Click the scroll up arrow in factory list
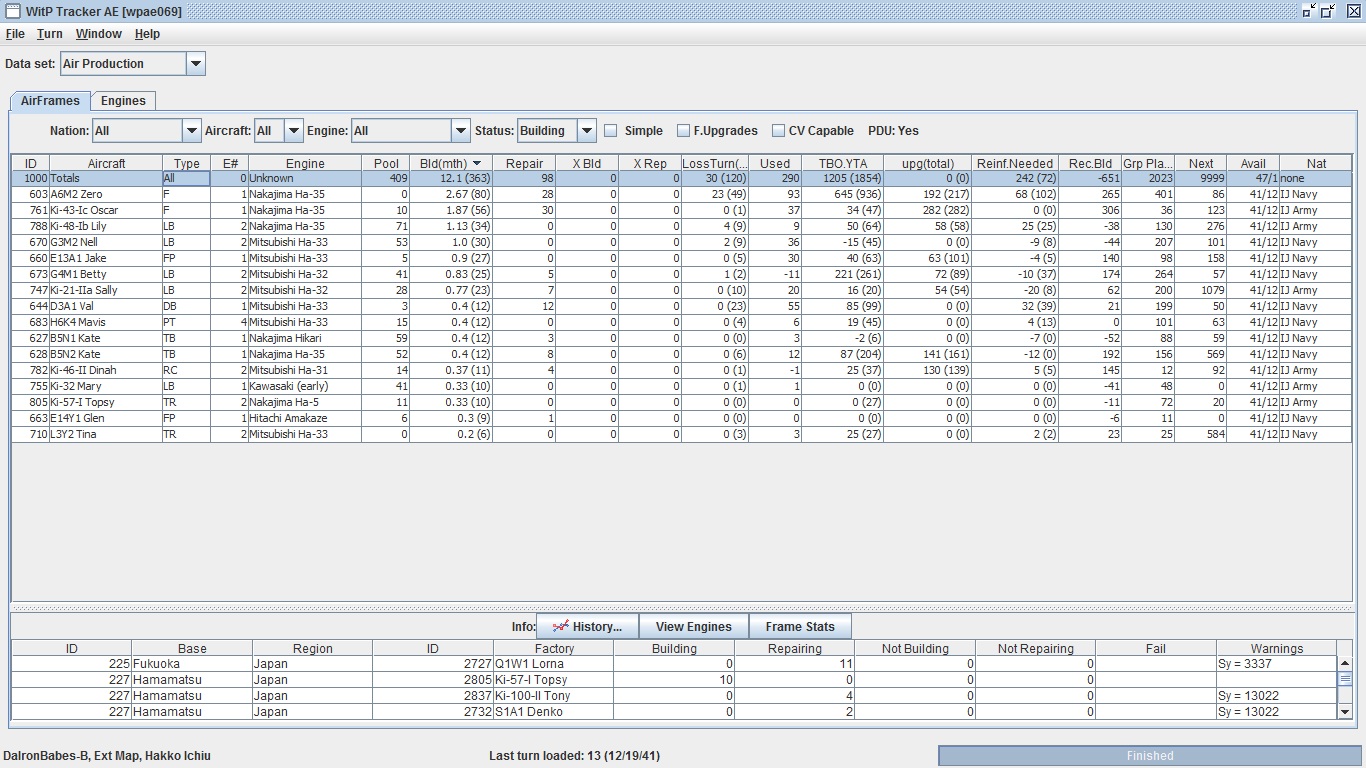This screenshot has height=768, width=1366. click(1344, 664)
